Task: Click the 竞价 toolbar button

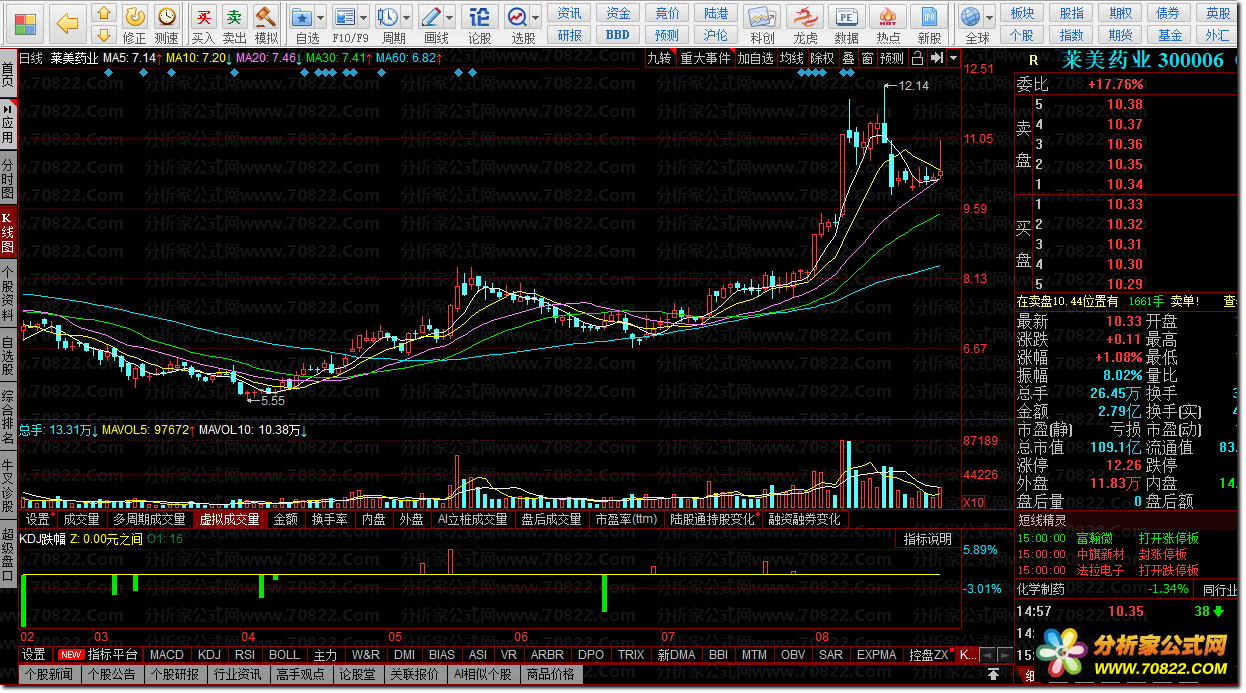Action: pos(667,13)
